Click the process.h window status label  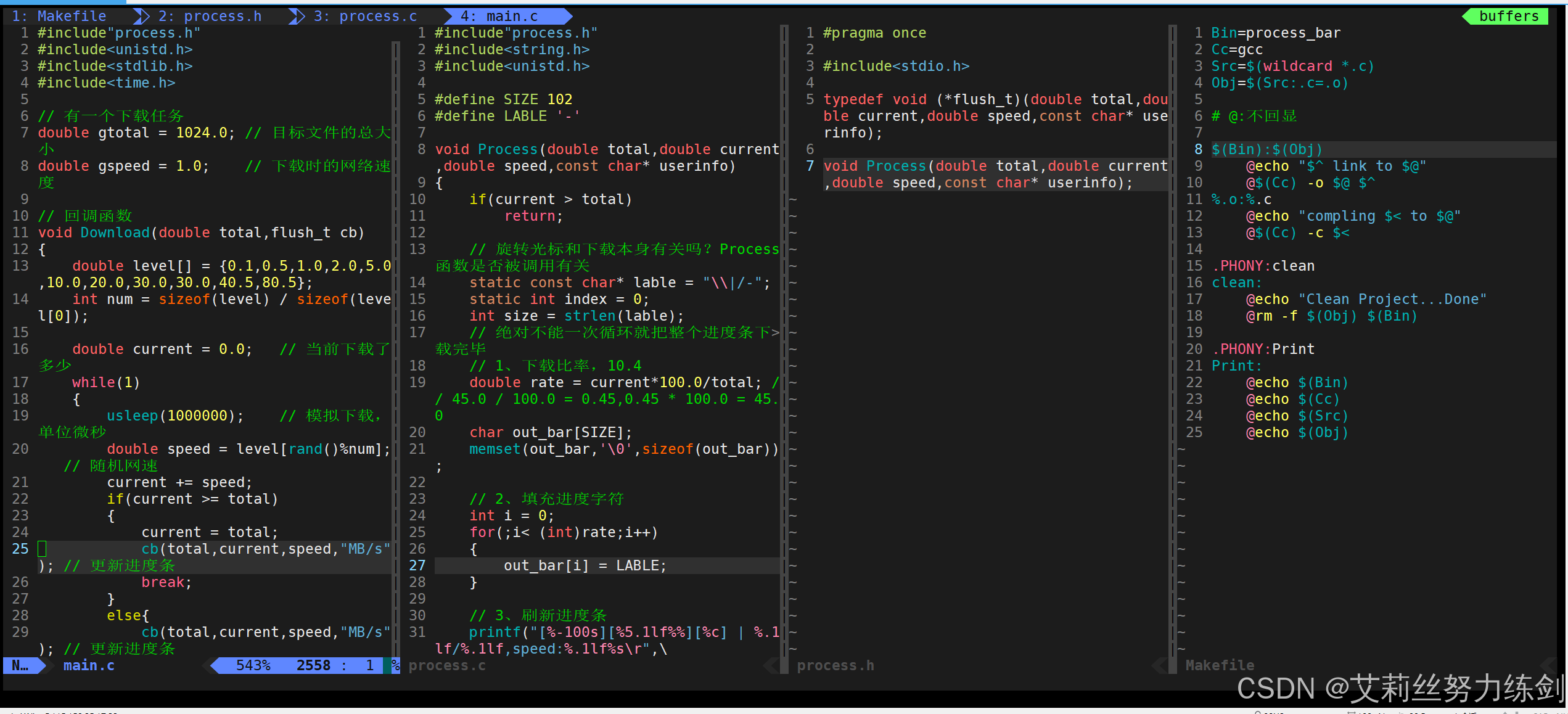point(835,665)
